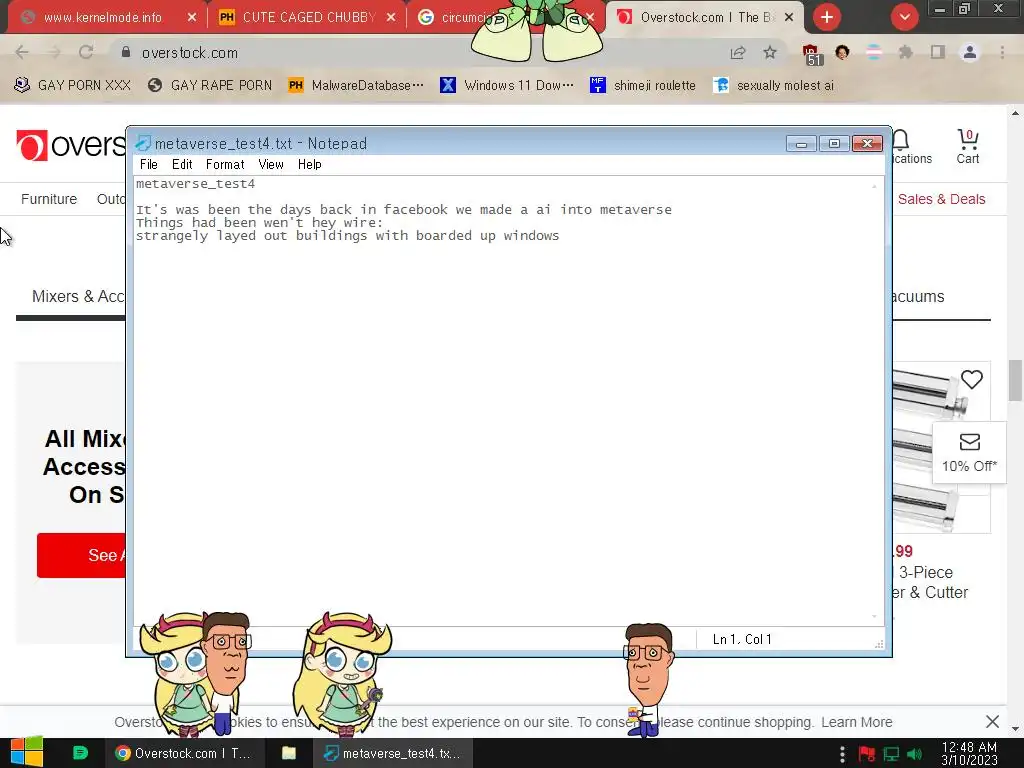Open the Notepad View menu

pos(270,165)
